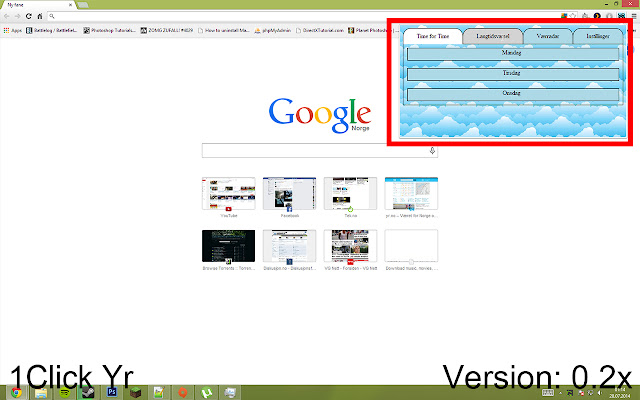Click the on-screen keyboard tray icon
The width and height of the screenshot is (640, 400).
547,393
